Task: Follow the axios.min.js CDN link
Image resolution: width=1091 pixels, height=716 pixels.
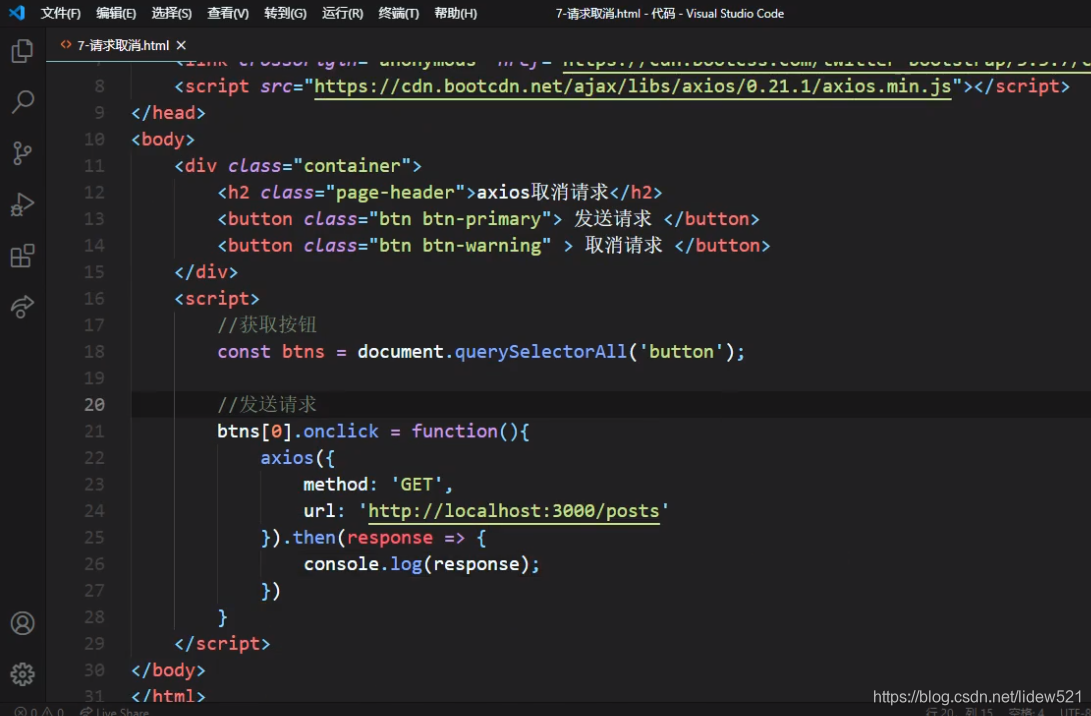Action: pyautogui.click(x=632, y=86)
